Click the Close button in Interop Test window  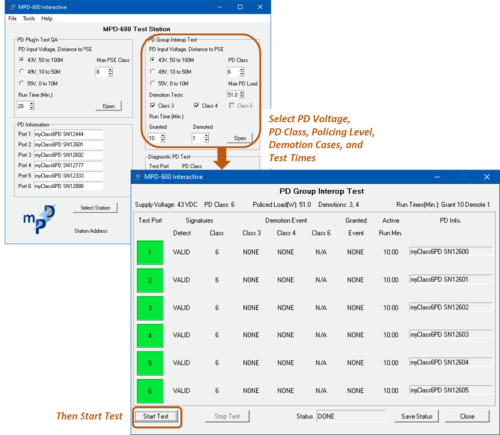[467, 416]
